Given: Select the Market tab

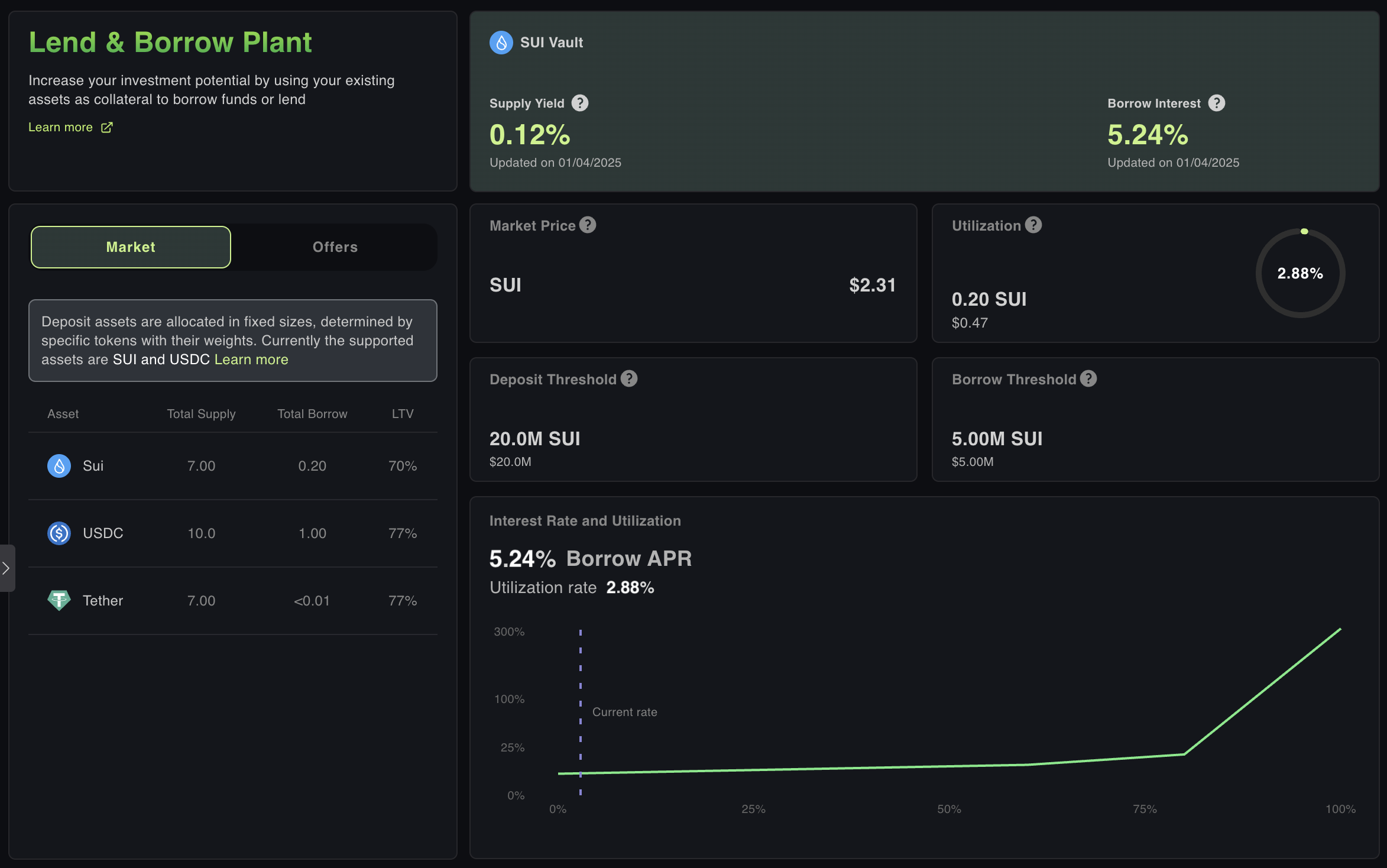Looking at the screenshot, I should (x=131, y=247).
